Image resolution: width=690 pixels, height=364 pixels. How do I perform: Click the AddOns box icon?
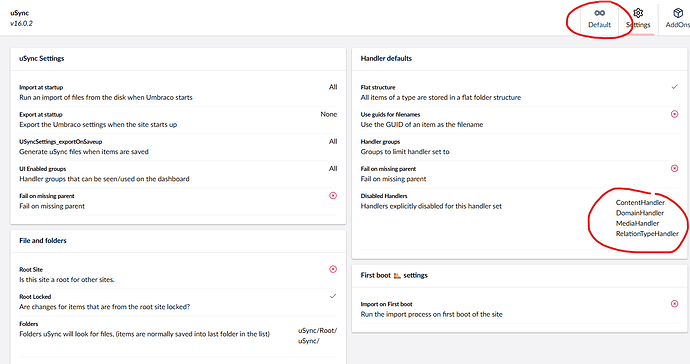678,13
